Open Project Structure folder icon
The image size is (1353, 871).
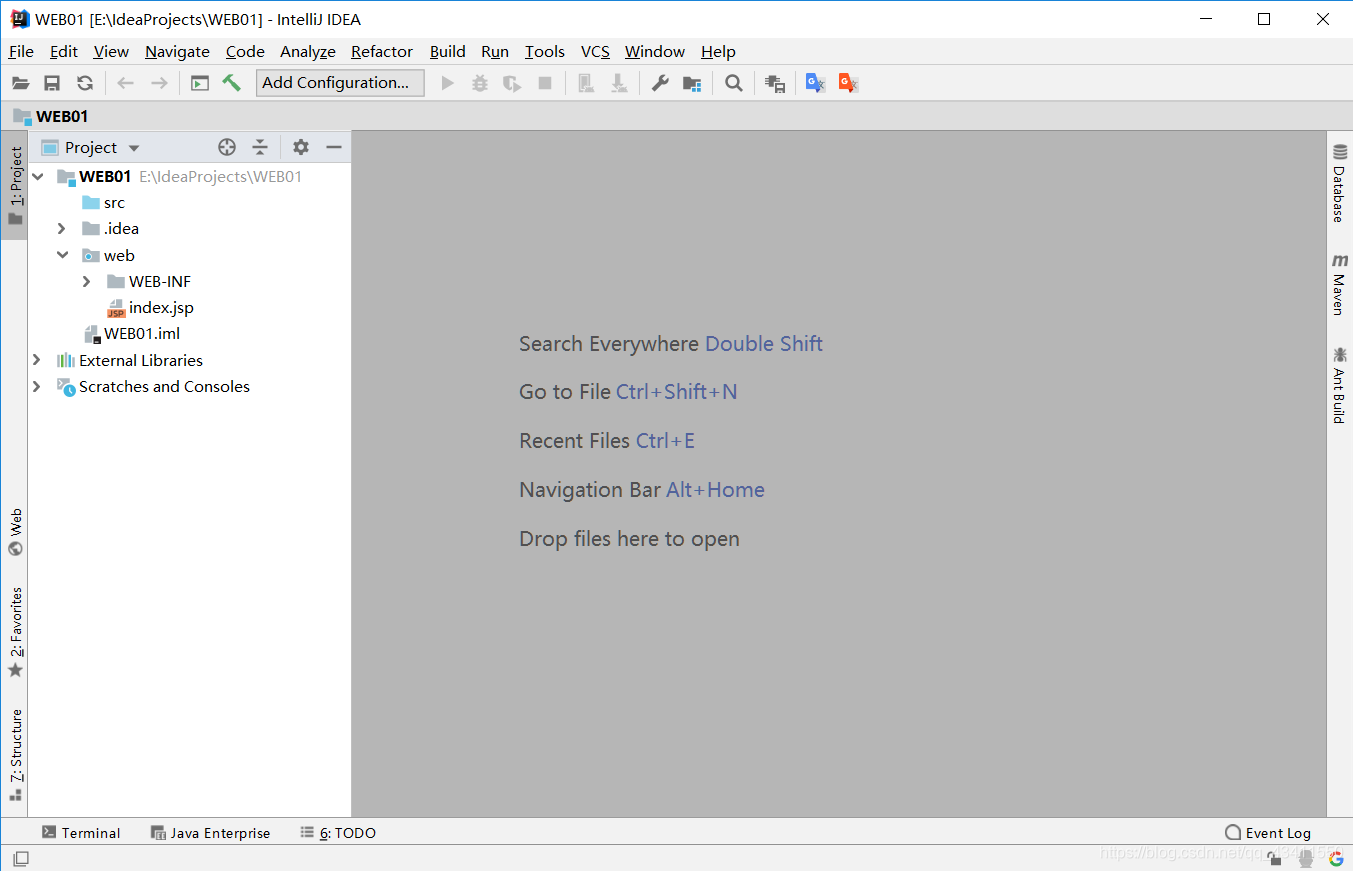point(692,83)
